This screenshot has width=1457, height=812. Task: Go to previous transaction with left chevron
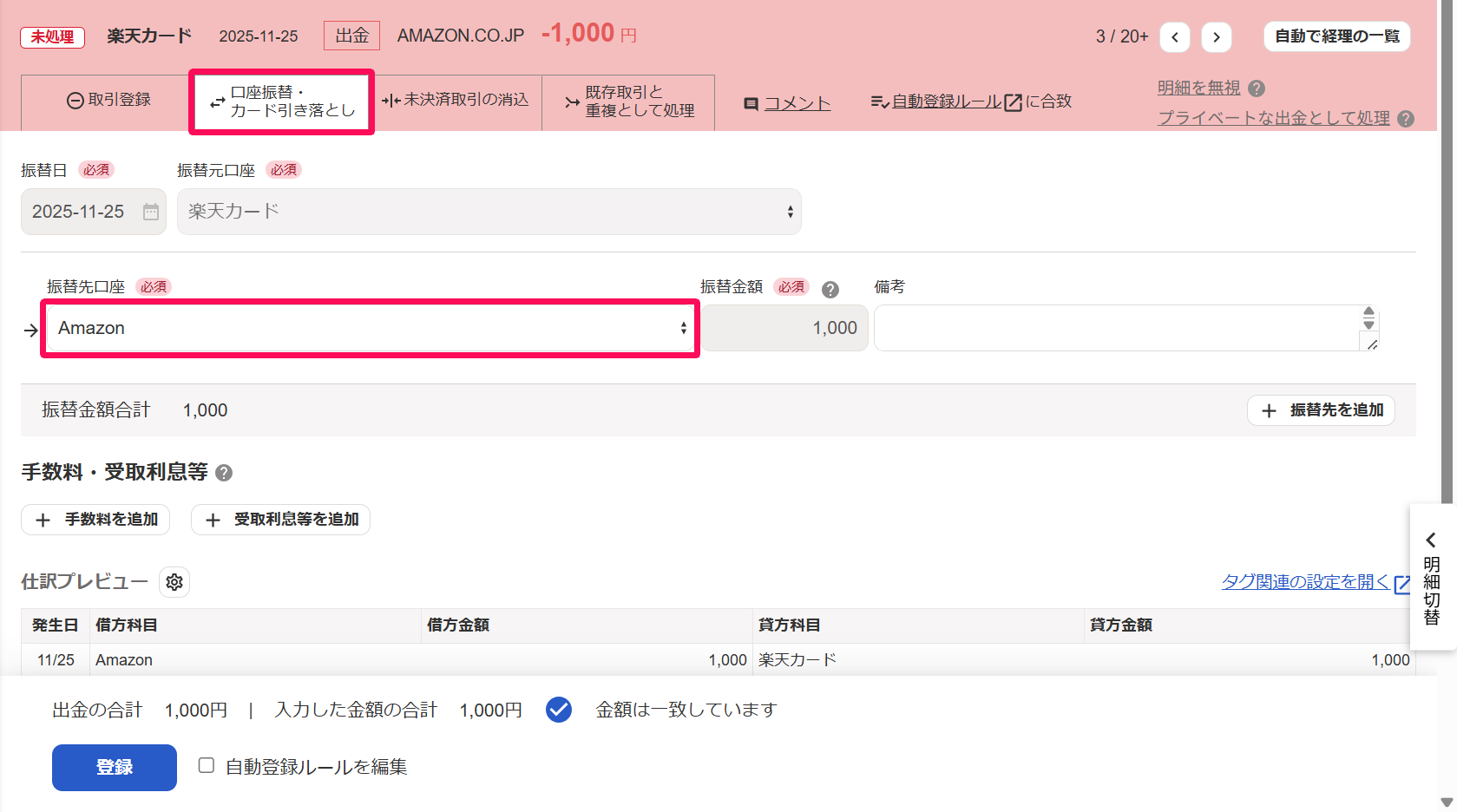(1175, 36)
